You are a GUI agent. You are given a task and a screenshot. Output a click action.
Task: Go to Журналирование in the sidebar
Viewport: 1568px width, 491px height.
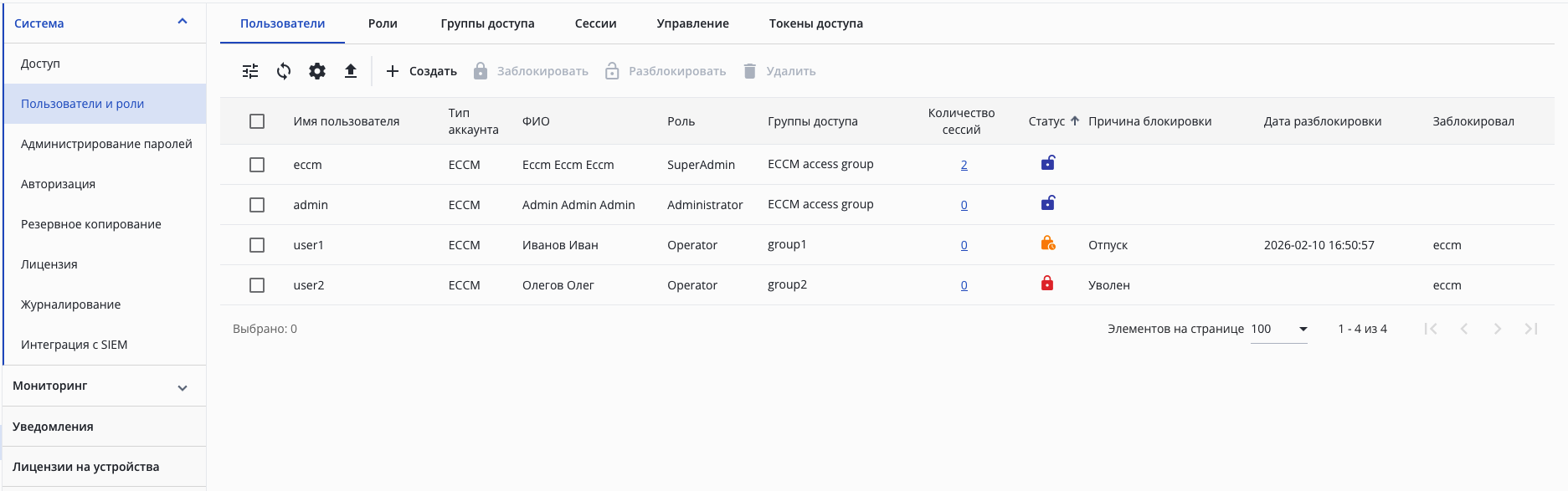tap(71, 304)
